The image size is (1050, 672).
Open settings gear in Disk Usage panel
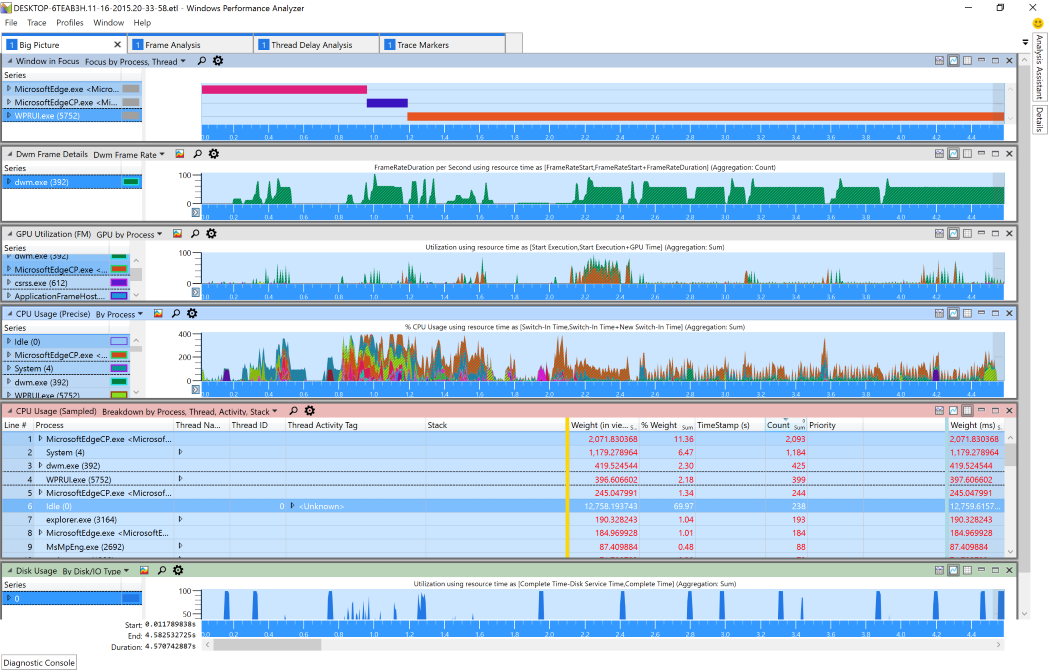tap(178, 570)
